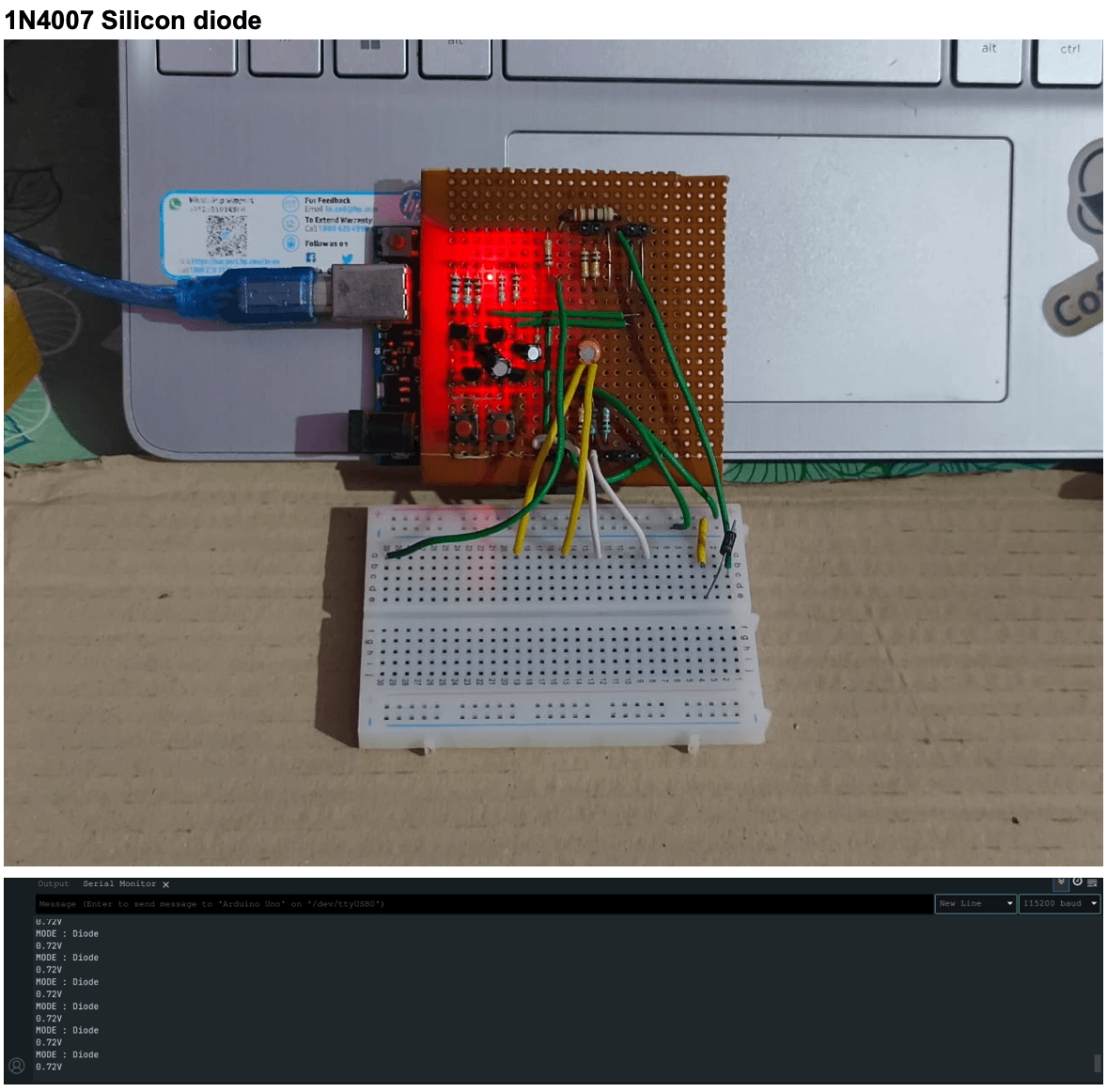Toggle autoscroll in the serial monitor
This screenshot has width=1107, height=1092.
(1061, 882)
